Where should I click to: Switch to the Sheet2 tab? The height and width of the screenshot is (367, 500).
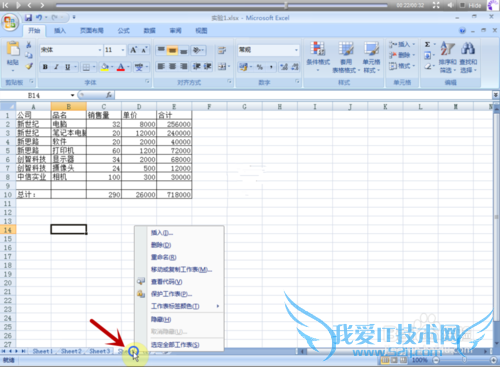[71, 351]
